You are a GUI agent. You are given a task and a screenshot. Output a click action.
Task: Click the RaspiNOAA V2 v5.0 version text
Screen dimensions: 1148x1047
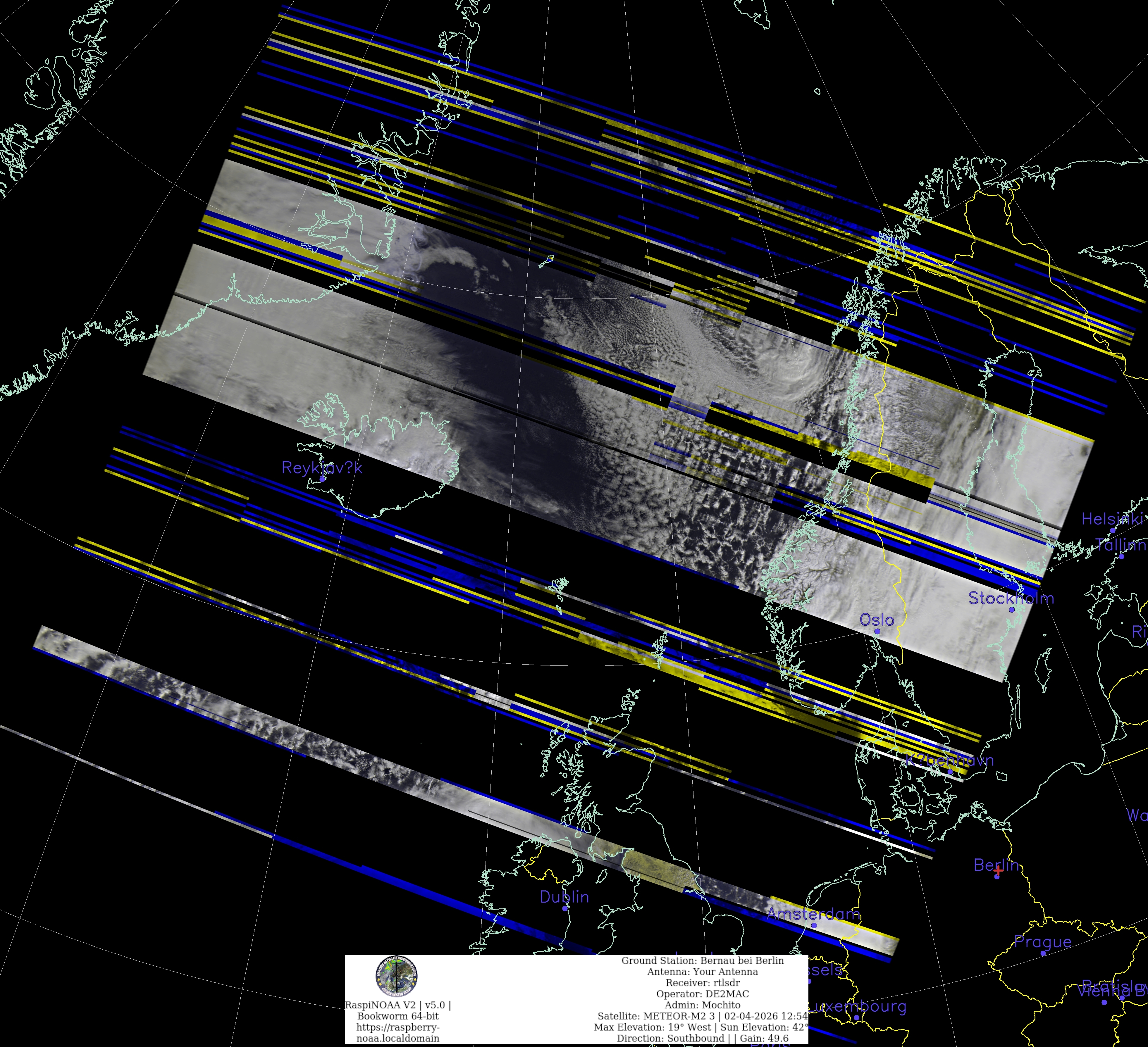point(397,1005)
